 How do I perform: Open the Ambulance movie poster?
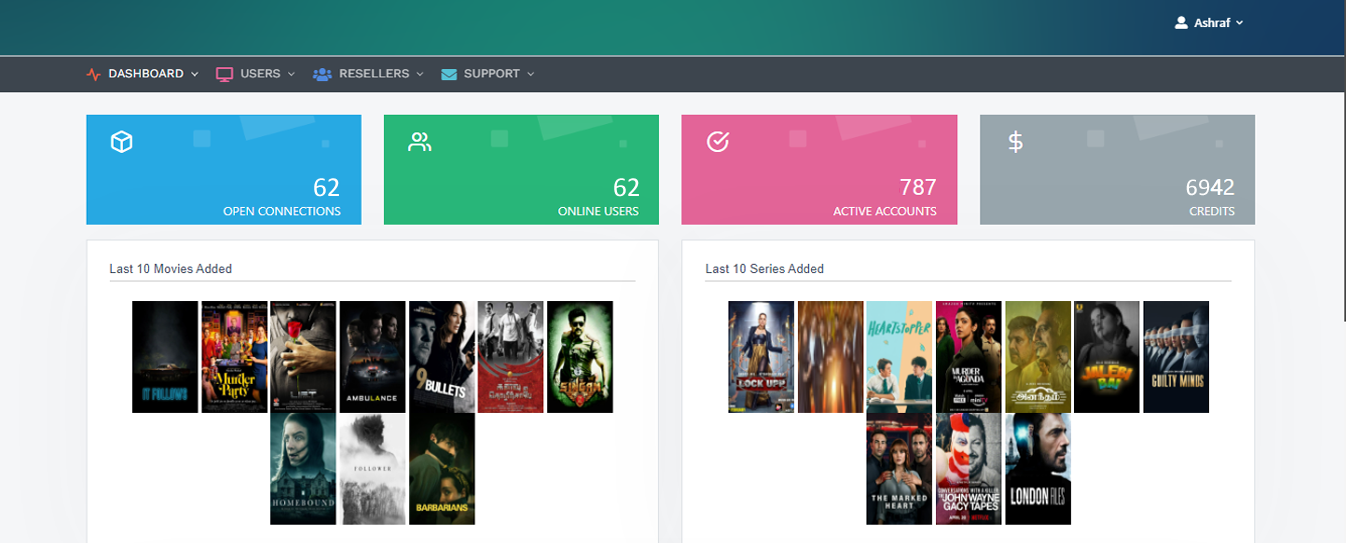coord(372,357)
